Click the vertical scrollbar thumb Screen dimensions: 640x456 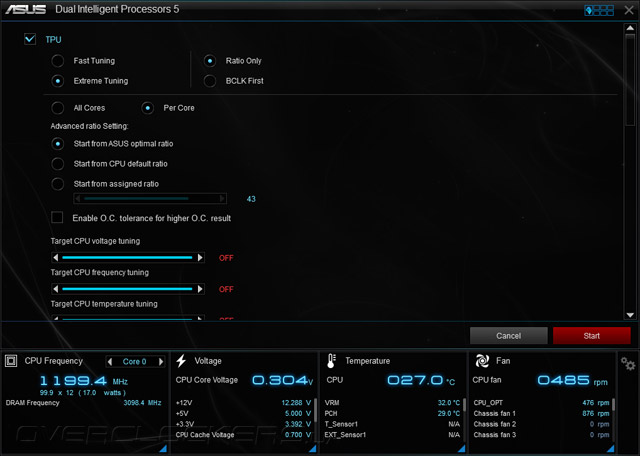tap(630, 80)
